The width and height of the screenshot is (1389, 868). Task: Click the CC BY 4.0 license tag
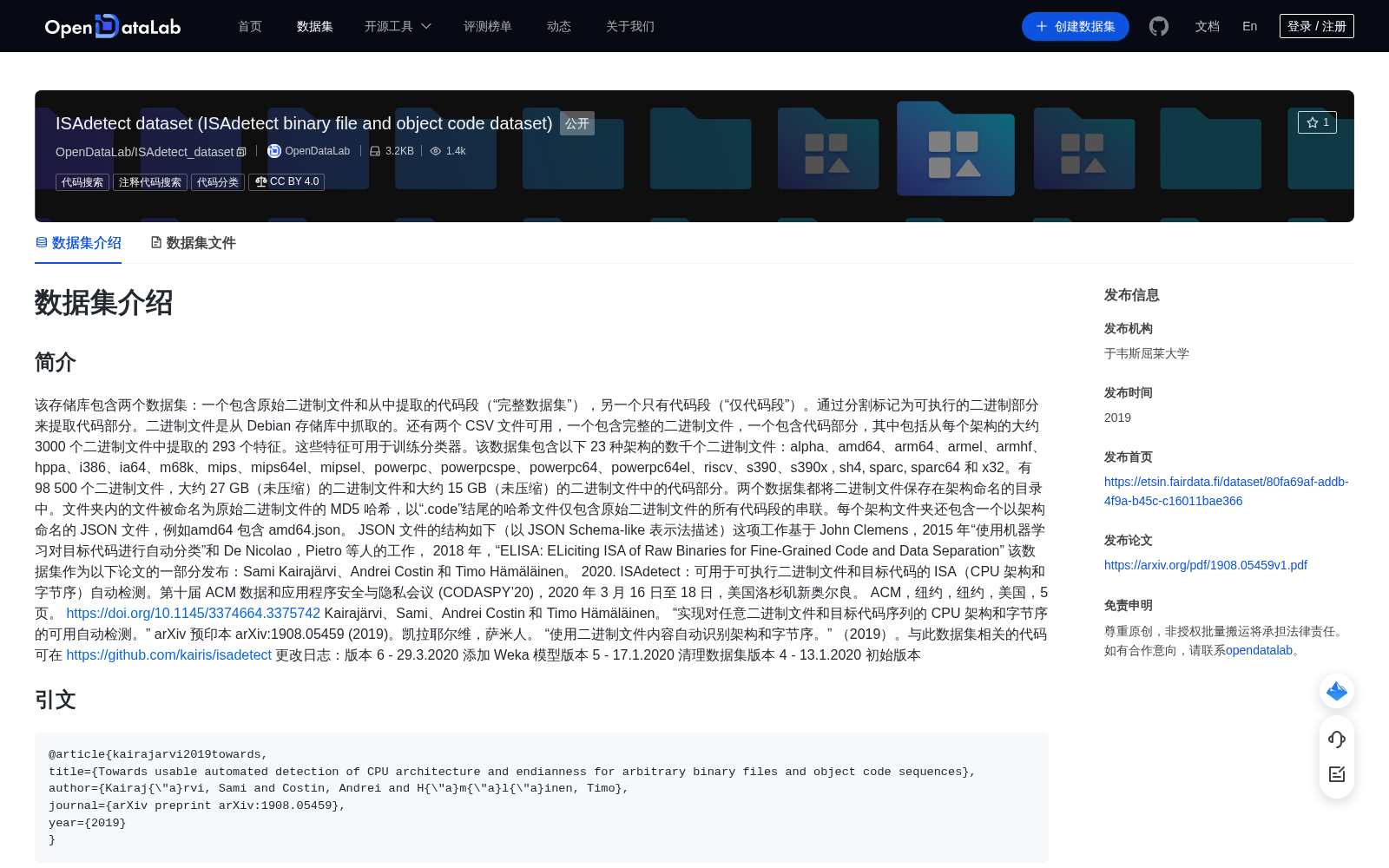(x=286, y=181)
